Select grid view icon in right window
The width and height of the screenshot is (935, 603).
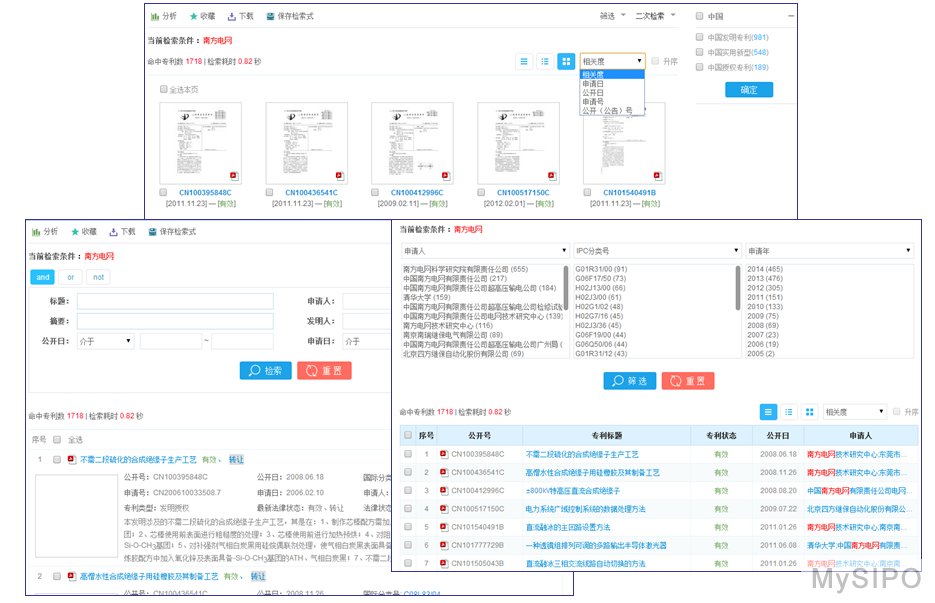coord(809,412)
